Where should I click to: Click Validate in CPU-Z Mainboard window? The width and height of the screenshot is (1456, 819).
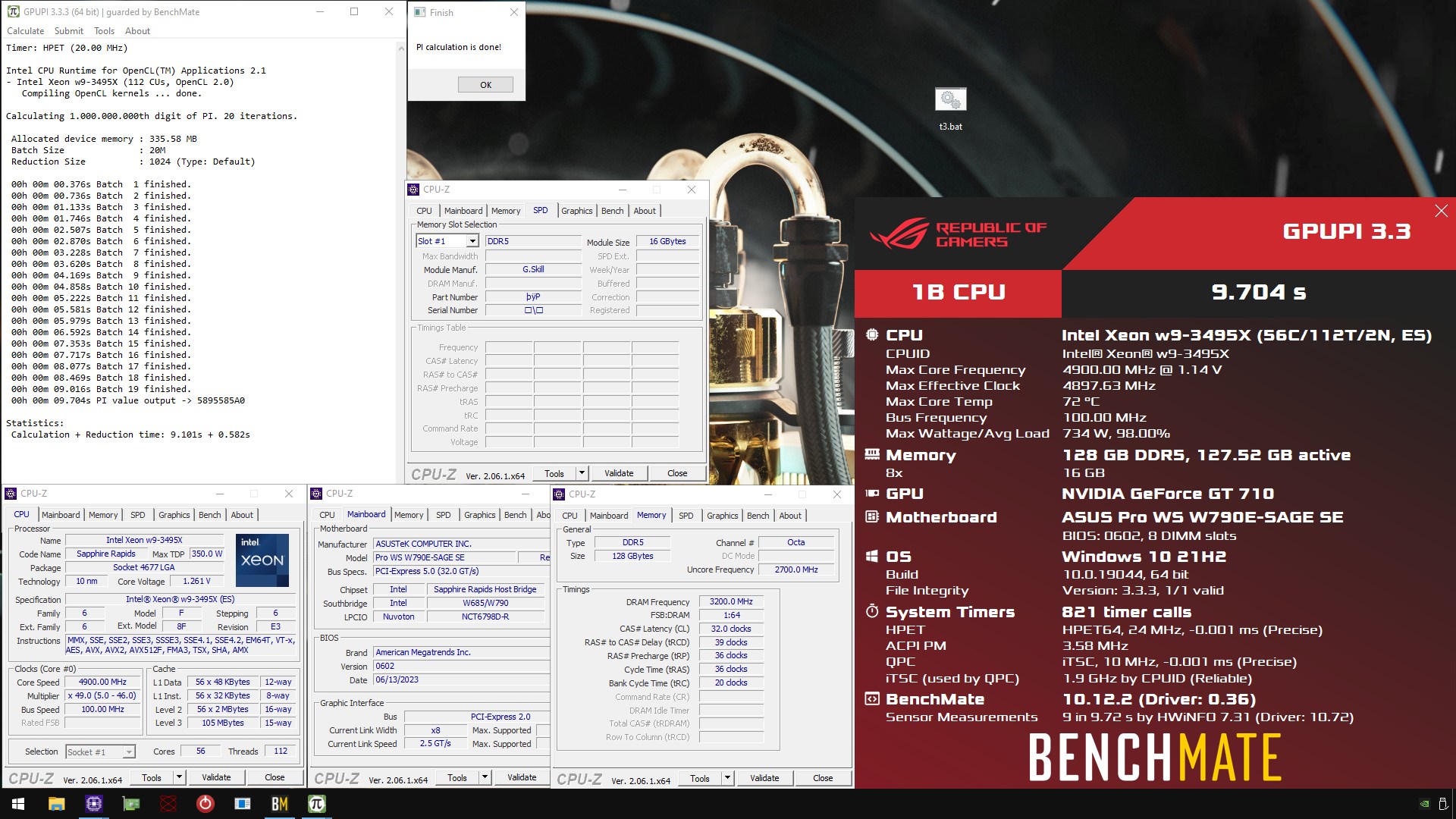pyautogui.click(x=522, y=777)
